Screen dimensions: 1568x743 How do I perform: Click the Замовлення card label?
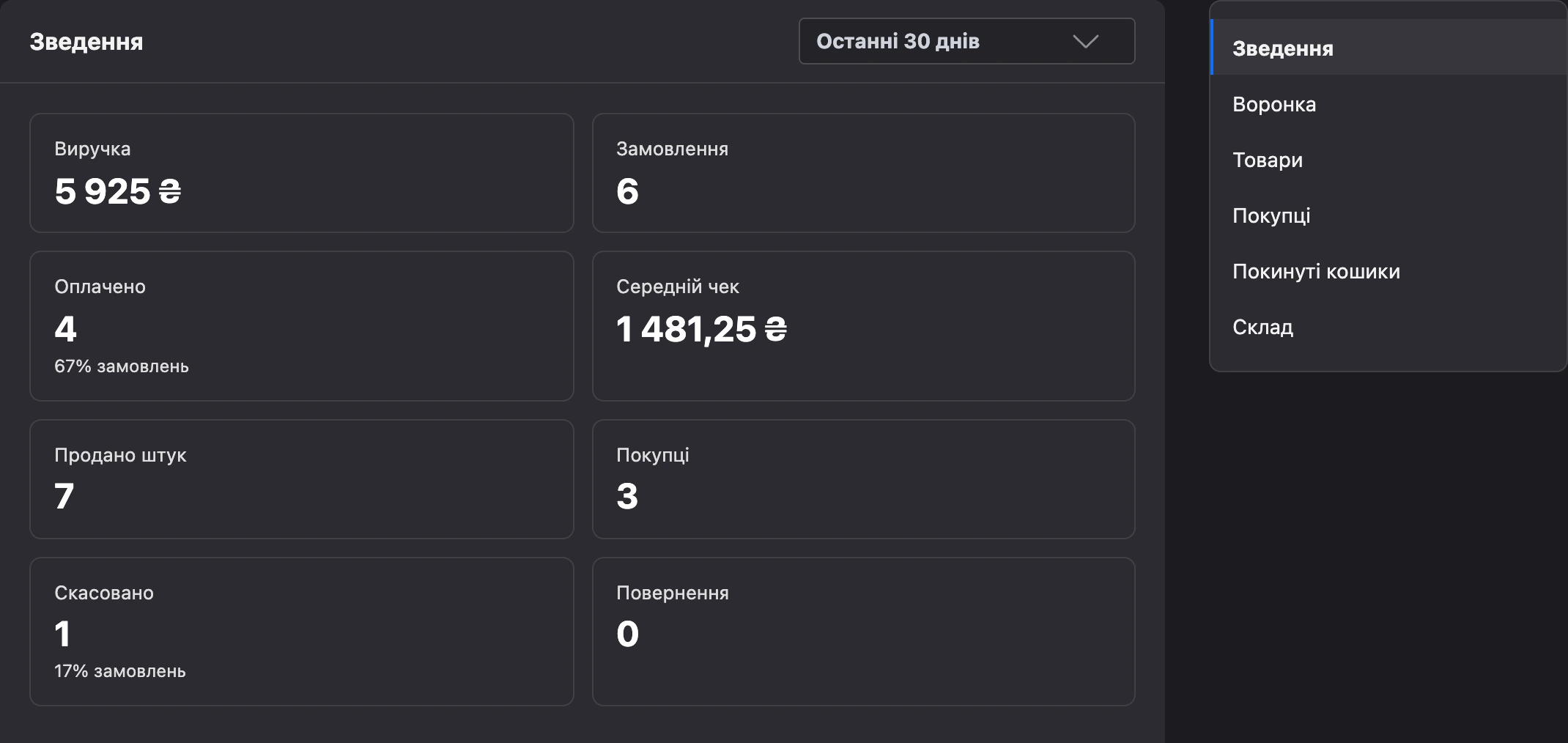click(673, 149)
